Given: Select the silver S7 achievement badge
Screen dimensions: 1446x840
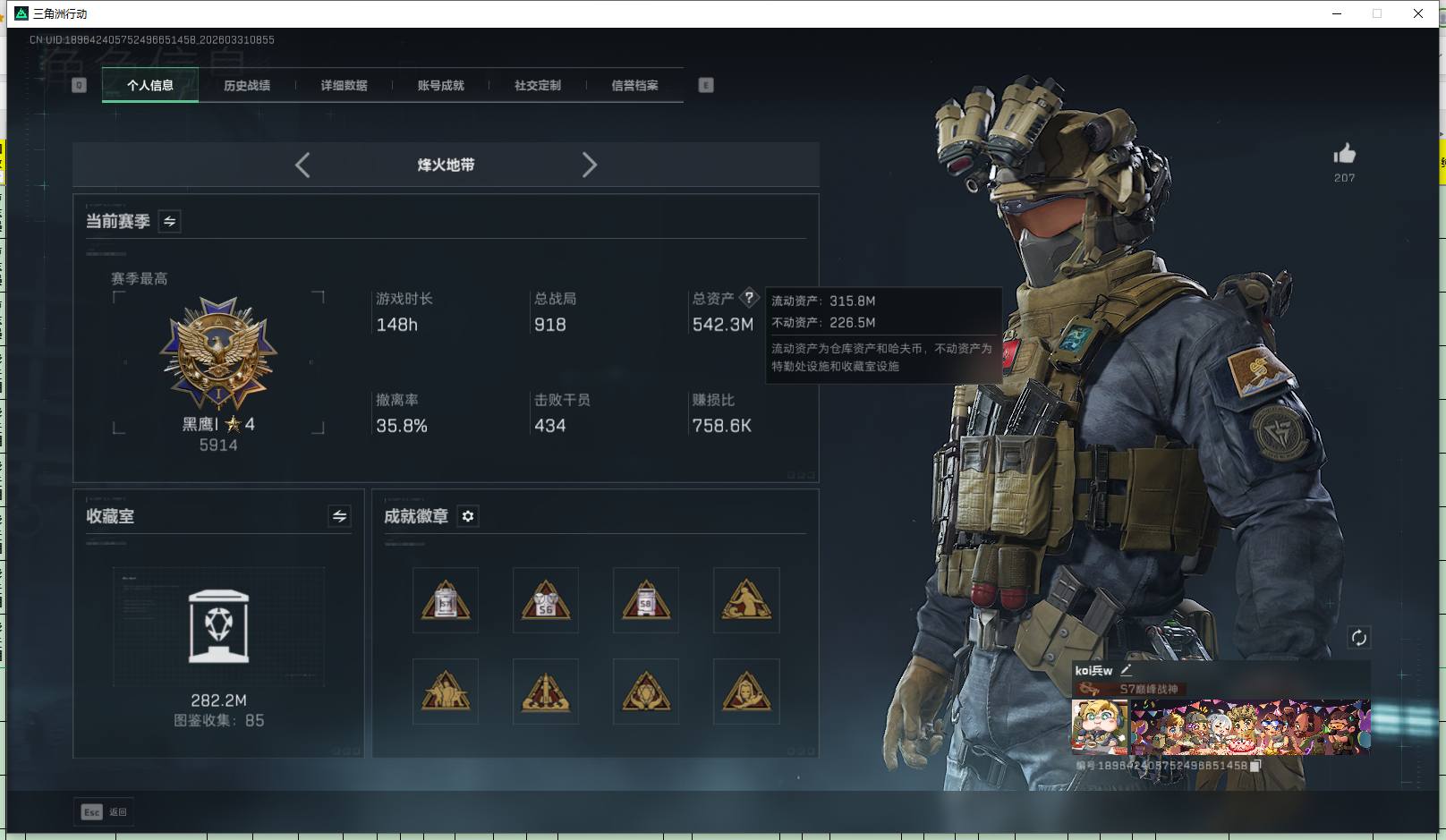Looking at the screenshot, I should coord(446,600).
